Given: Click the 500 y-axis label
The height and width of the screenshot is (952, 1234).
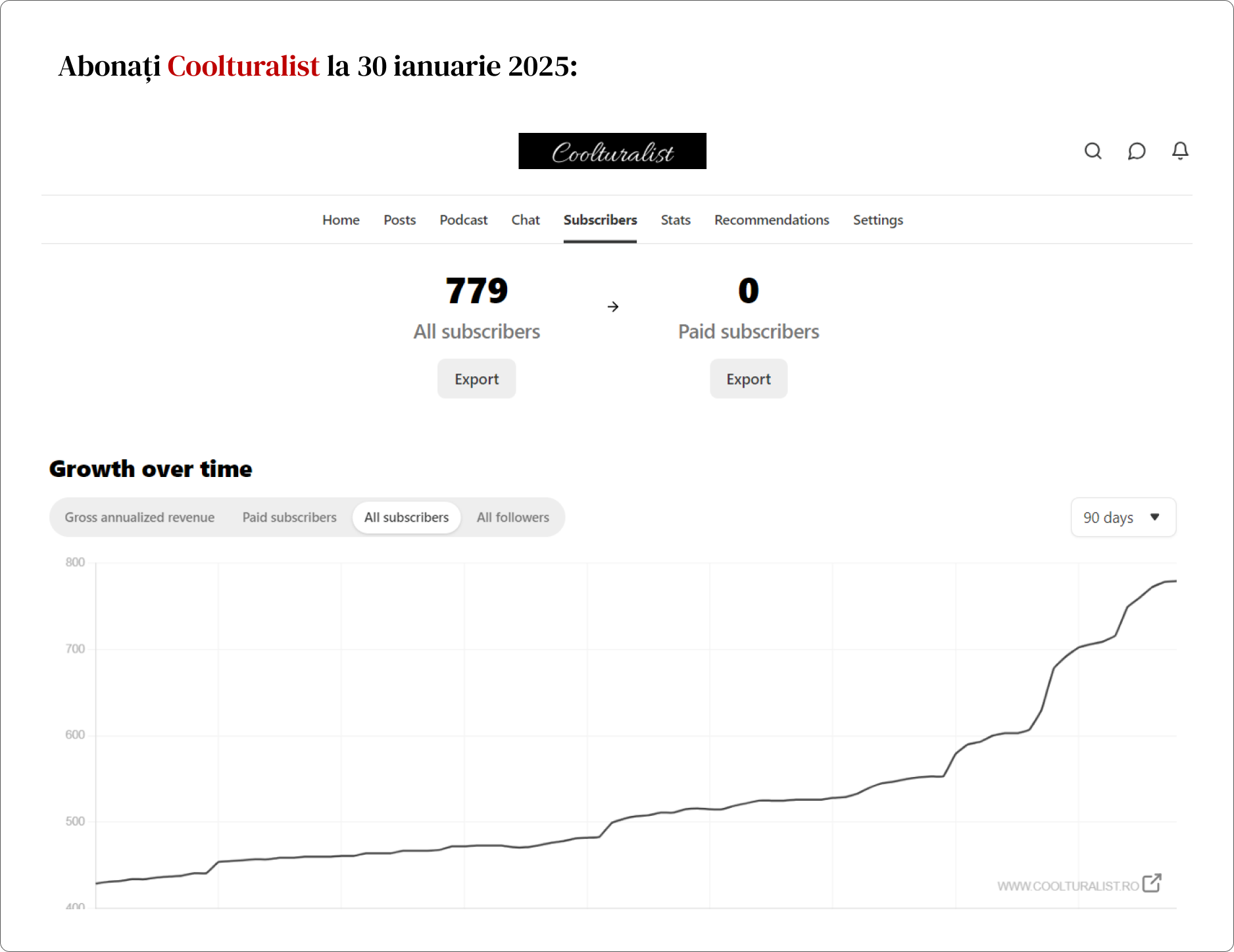Looking at the screenshot, I should (x=75, y=821).
